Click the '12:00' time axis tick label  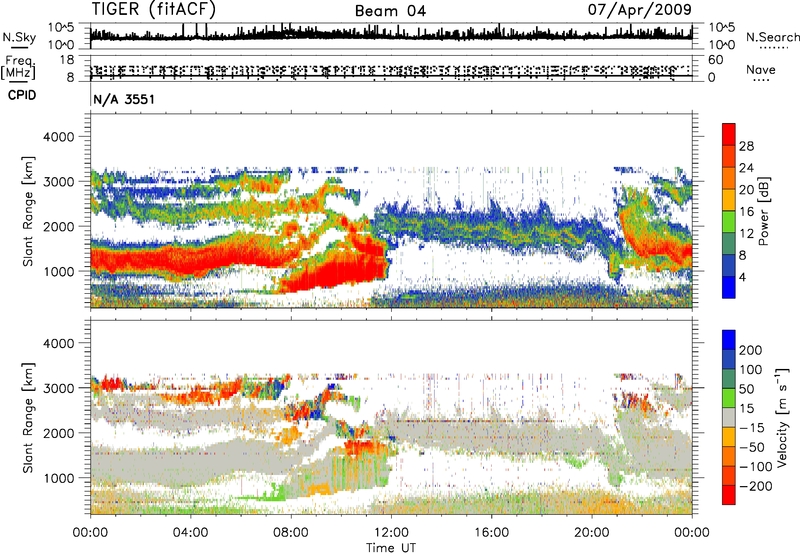tap(391, 533)
